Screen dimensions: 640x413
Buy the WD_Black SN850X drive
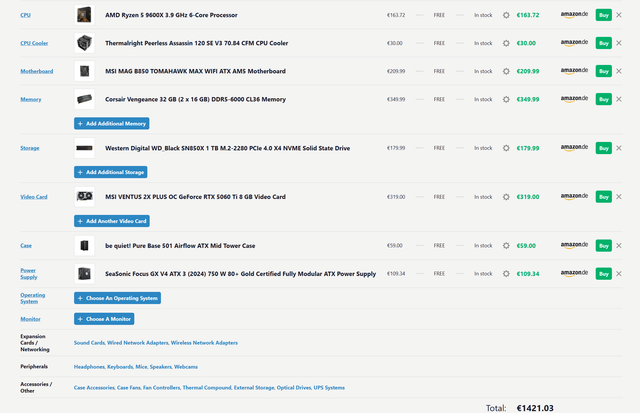tap(604, 148)
